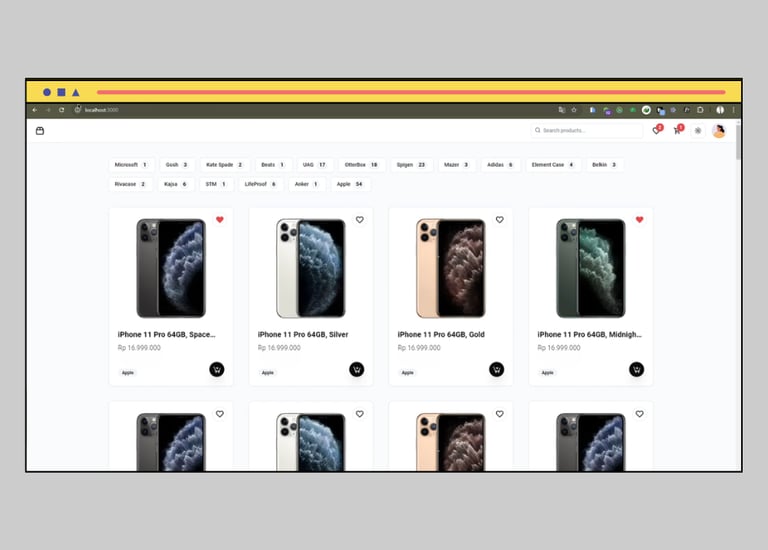Image resolution: width=768 pixels, height=550 pixels.
Task: Open the iPhone 11 Pro Silver image
Action: 311,268
